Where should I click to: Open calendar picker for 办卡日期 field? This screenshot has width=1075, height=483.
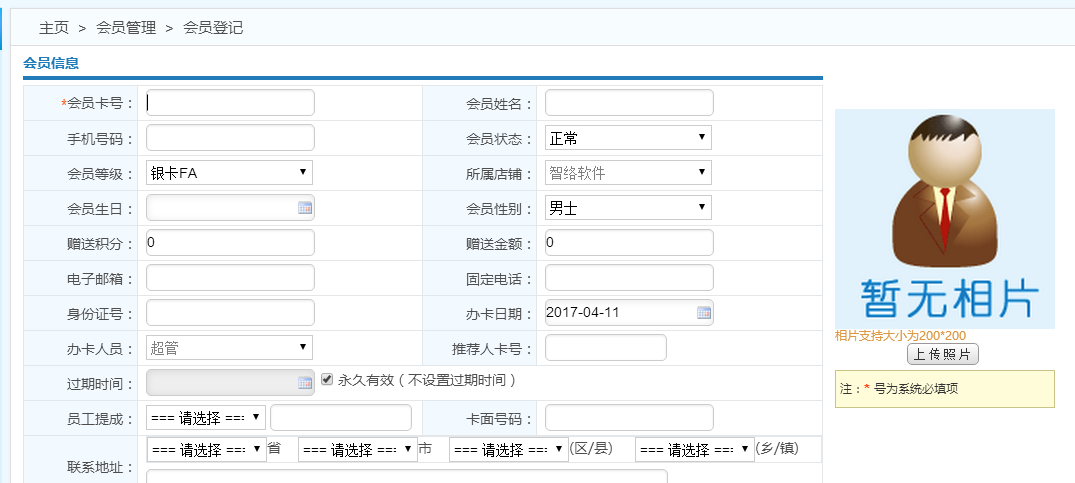click(x=704, y=313)
